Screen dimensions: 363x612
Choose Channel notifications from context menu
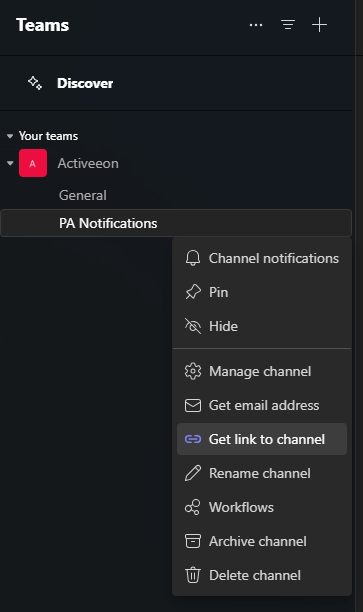262,258
